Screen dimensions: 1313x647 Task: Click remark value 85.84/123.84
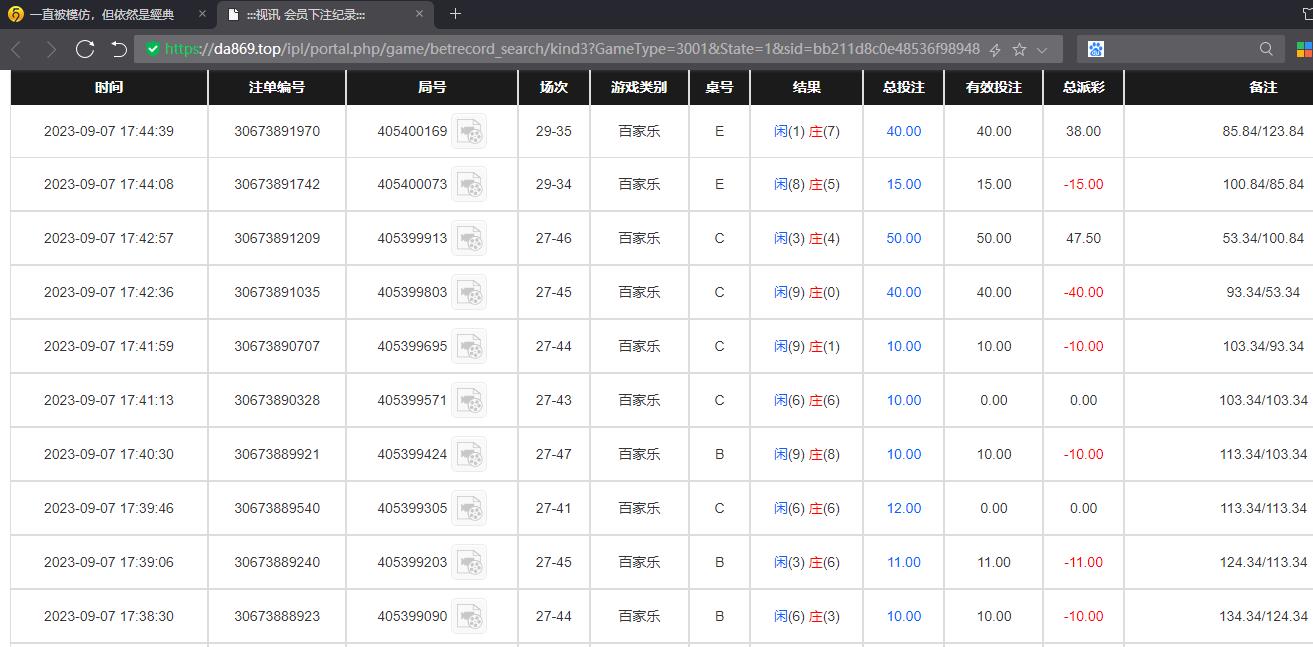1263,131
